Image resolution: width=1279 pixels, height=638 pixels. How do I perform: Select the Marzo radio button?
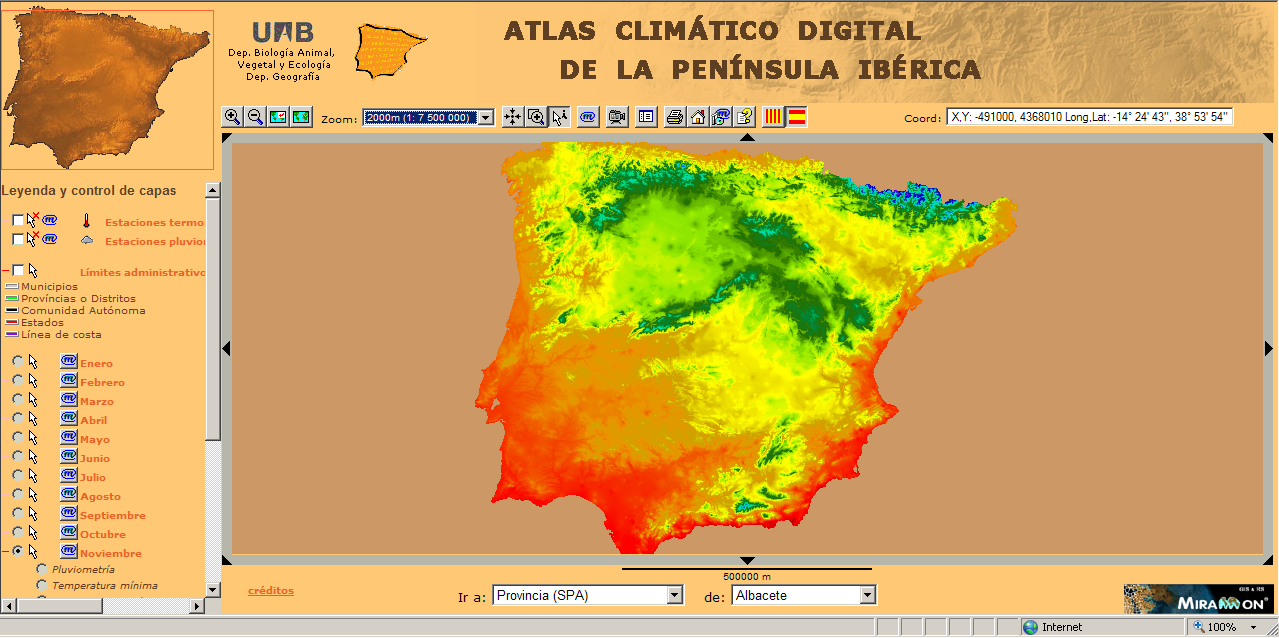(18, 399)
